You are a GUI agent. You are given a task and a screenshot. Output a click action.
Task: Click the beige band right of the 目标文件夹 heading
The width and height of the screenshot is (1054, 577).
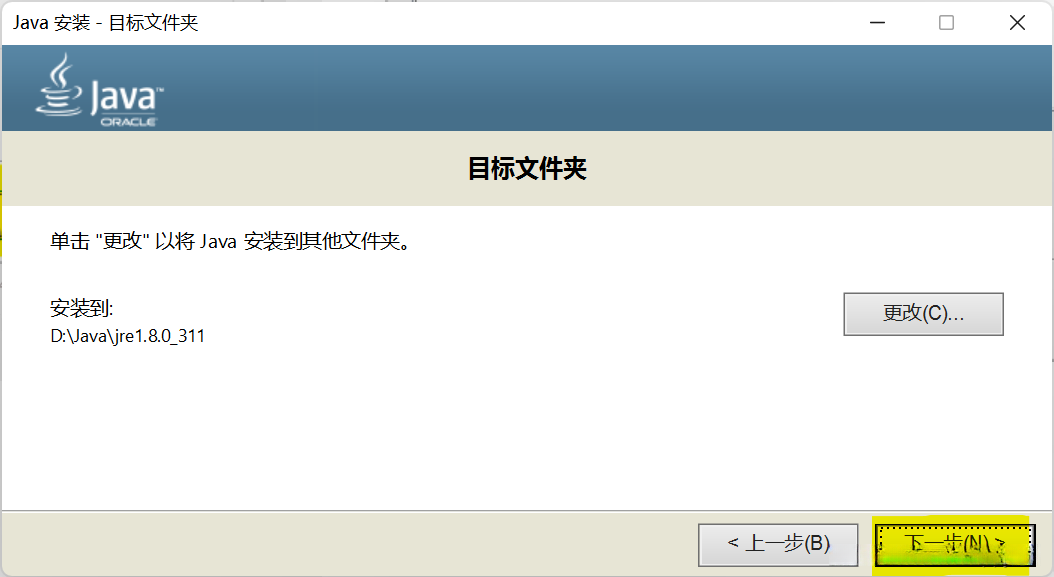click(820, 168)
